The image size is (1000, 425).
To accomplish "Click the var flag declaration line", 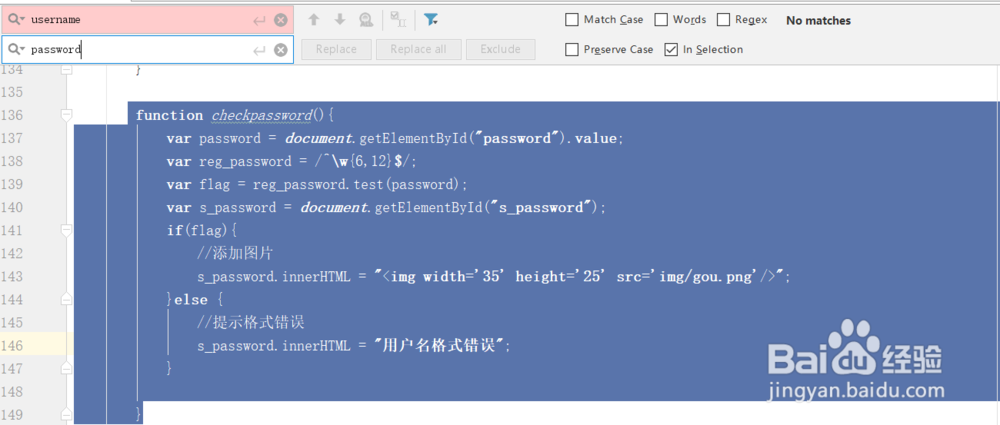I will 317,184.
